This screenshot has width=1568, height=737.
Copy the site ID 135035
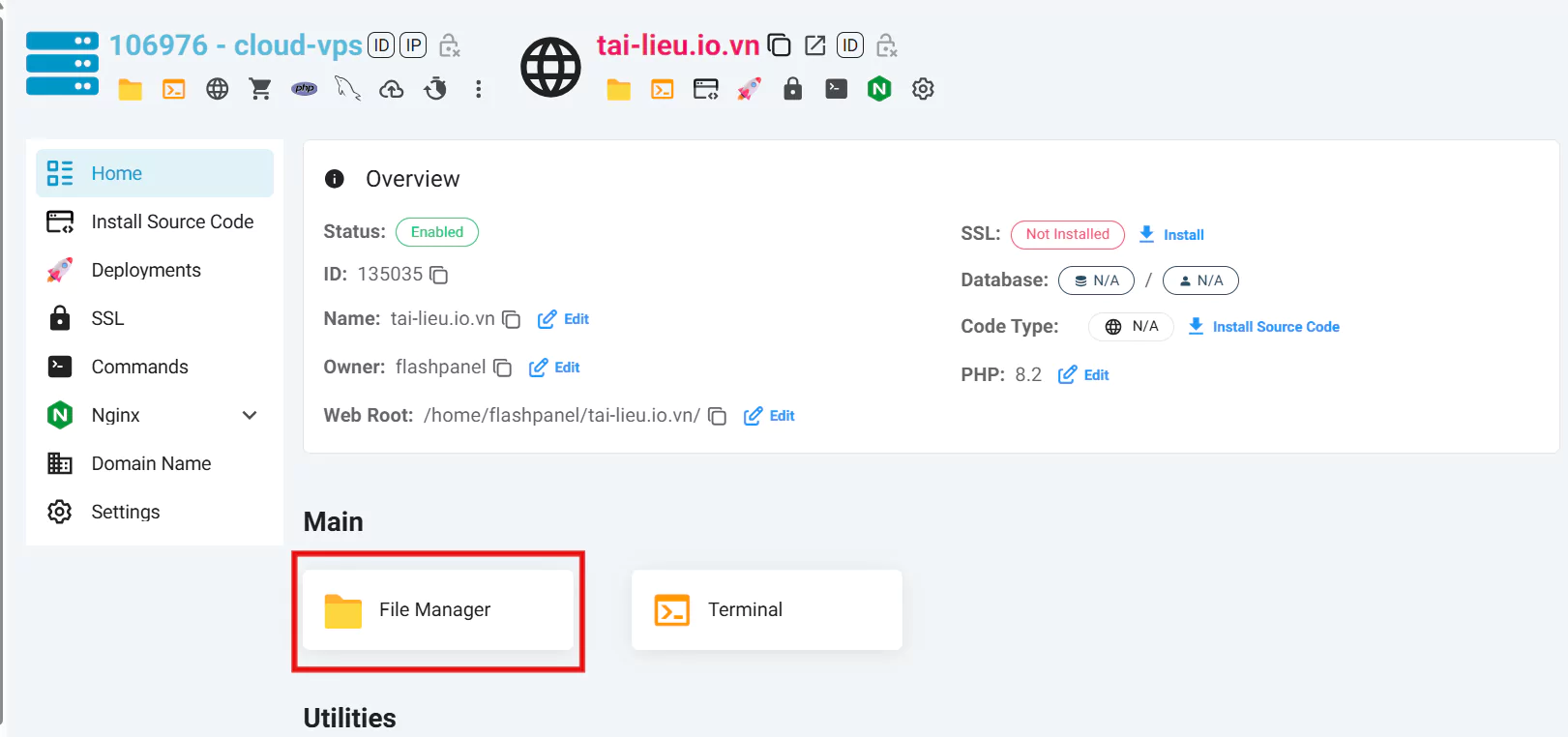tap(439, 275)
